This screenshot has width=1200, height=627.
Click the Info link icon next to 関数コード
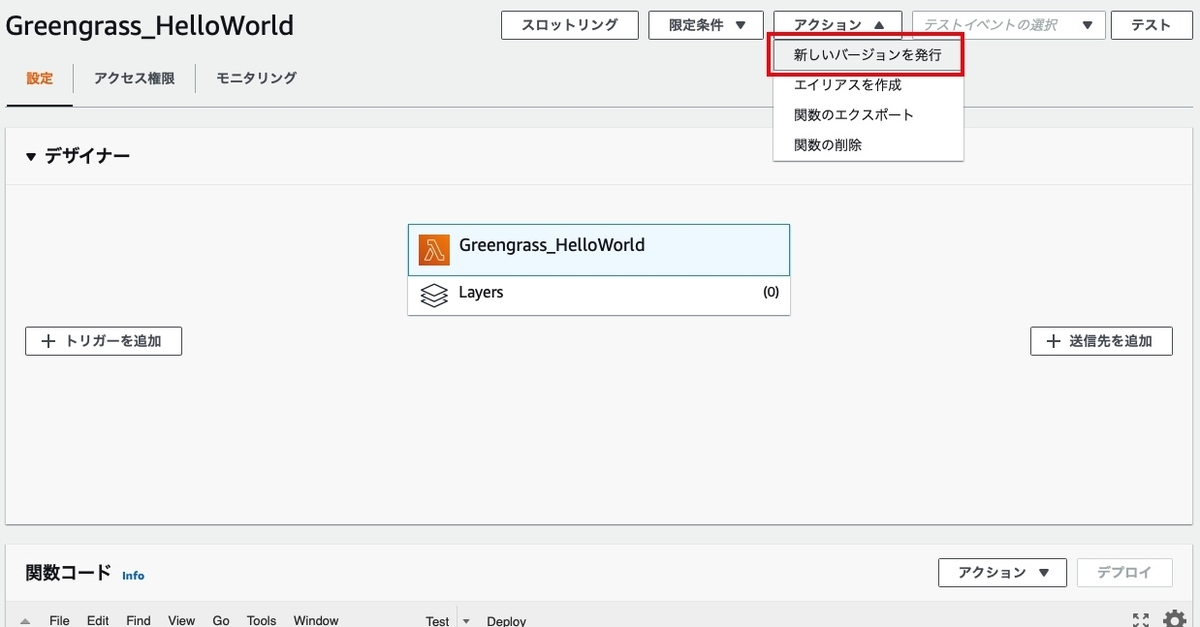tap(132, 575)
